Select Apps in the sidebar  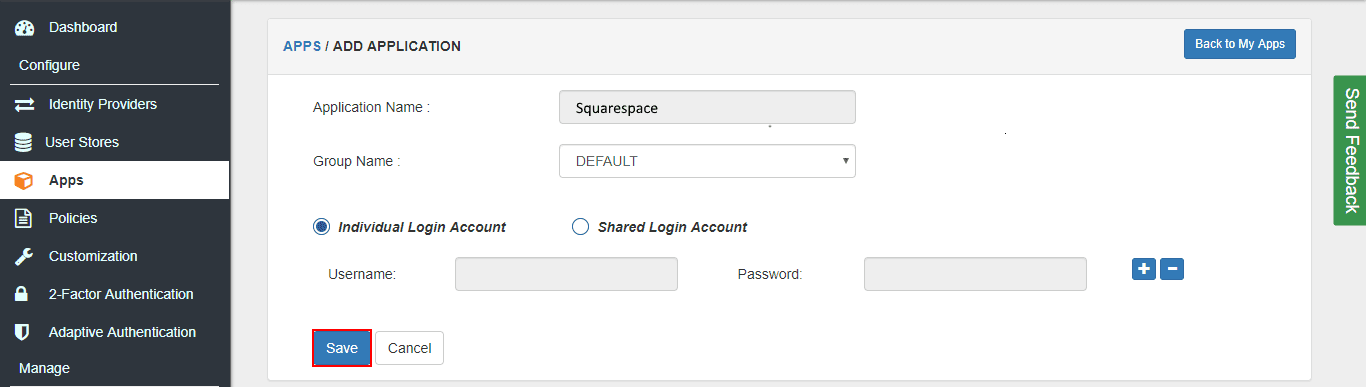point(115,180)
